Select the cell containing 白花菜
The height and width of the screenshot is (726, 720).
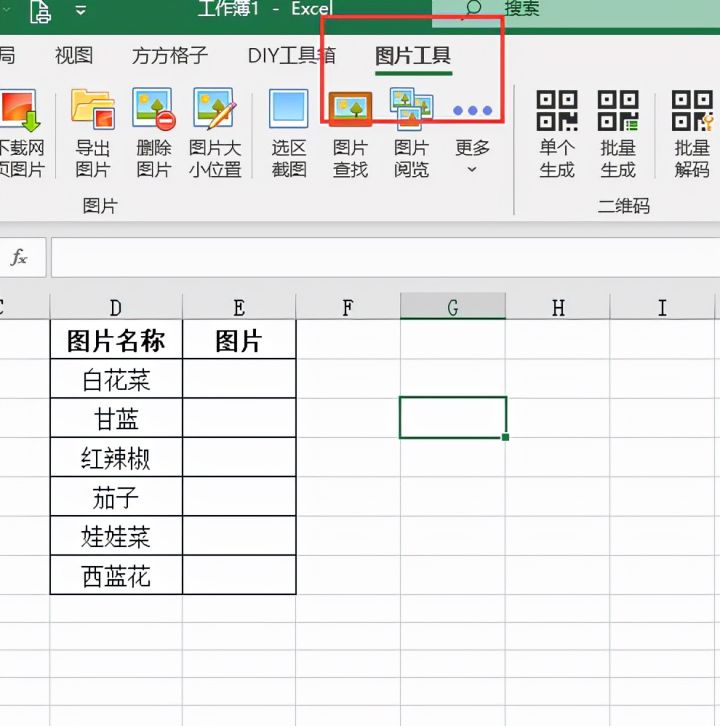(116, 379)
